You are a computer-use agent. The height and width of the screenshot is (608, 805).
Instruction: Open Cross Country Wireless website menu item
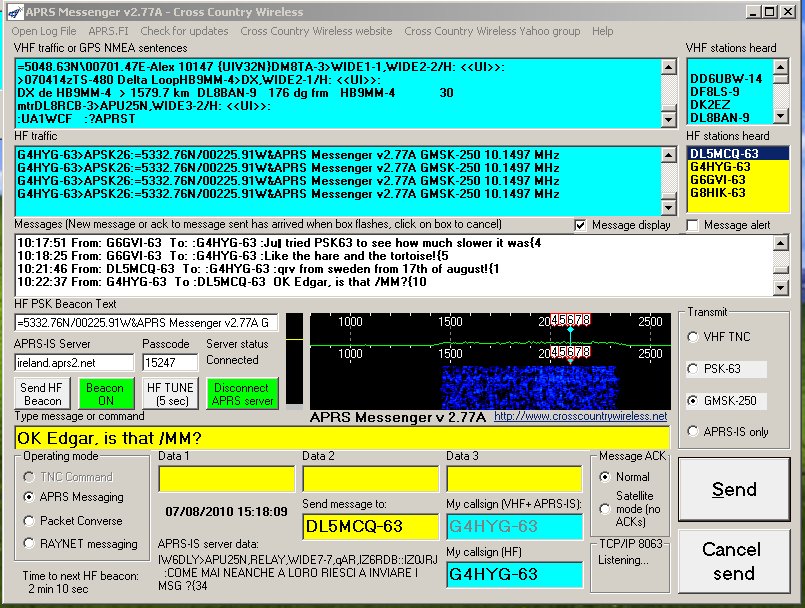(316, 31)
